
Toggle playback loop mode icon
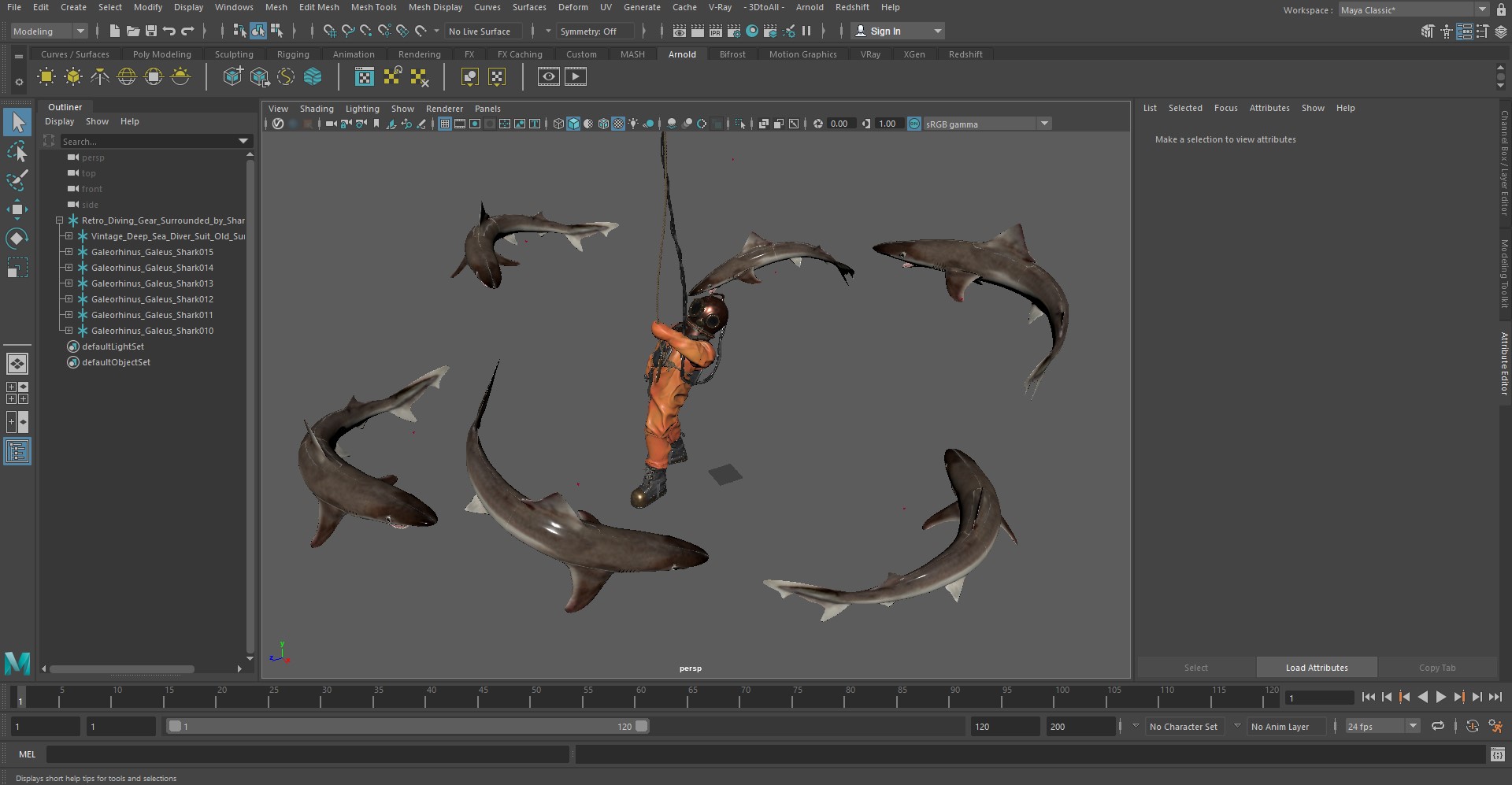[1438, 726]
